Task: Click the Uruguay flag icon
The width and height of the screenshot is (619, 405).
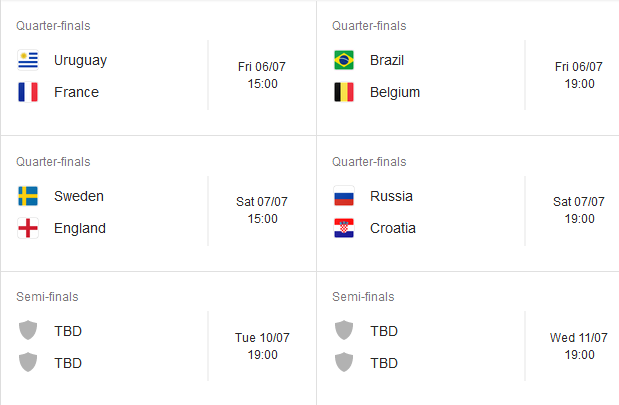Action: tap(28, 60)
